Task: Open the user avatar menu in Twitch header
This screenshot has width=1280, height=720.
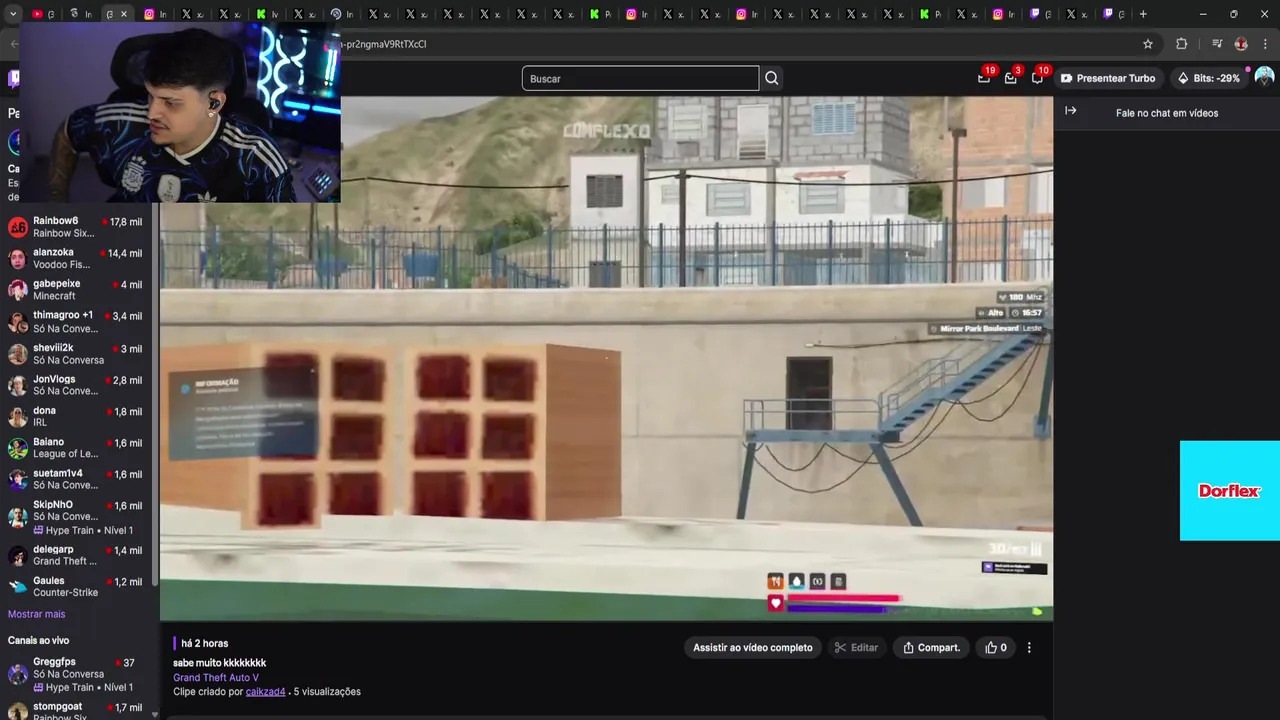Action: coord(1264,77)
